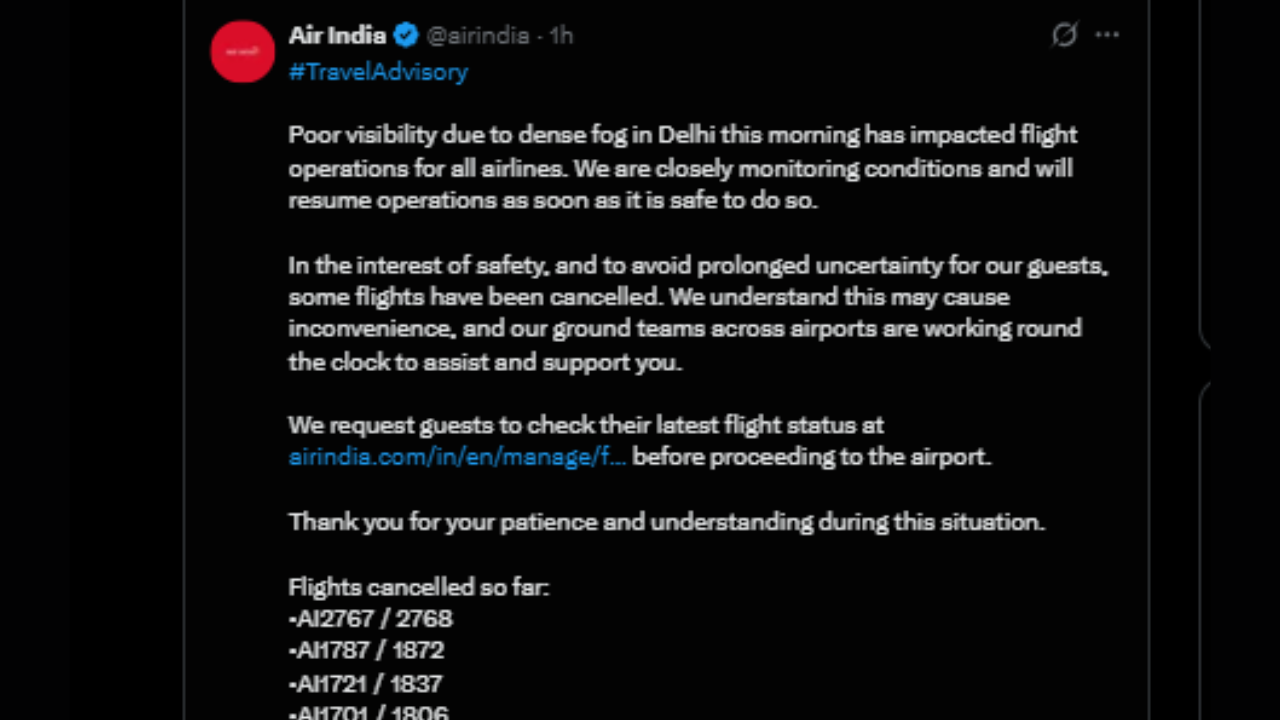The width and height of the screenshot is (1280, 720).
Task: Click the @airindia username handle
Action: [477, 36]
